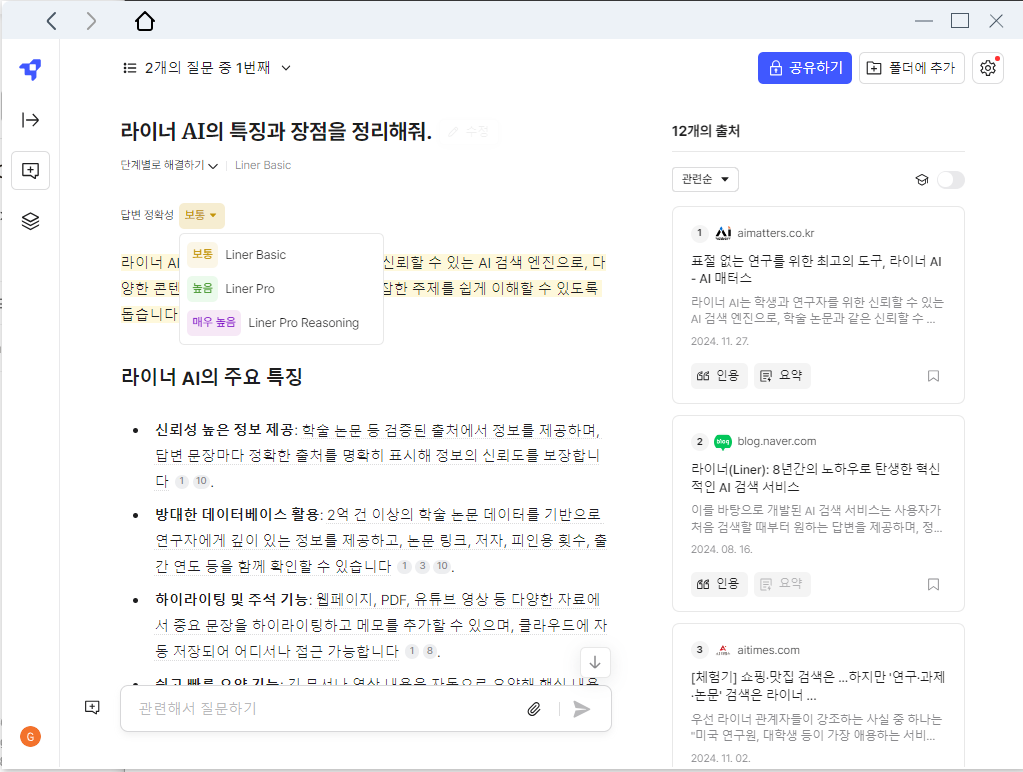The height and width of the screenshot is (772, 1023).
Task: Click the Liner Basic label under title
Action: pos(263,165)
